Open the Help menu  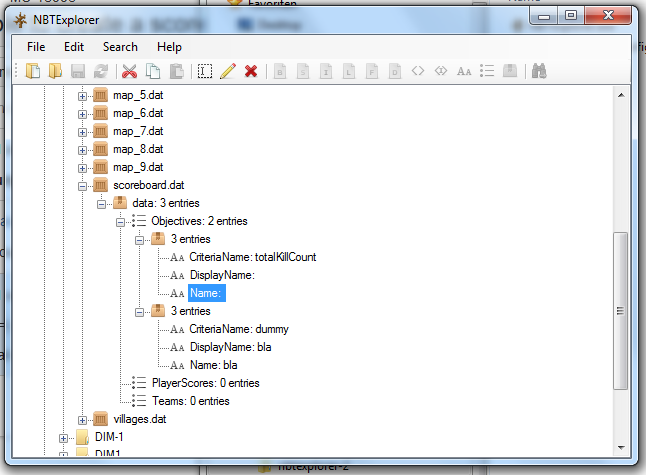169,47
